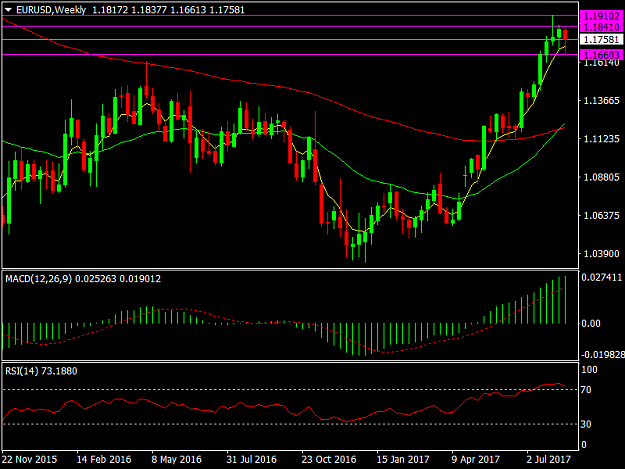The height and width of the screenshot is (469, 625).
Task: Click the MACD scale value -0.019828
Action: (602, 355)
